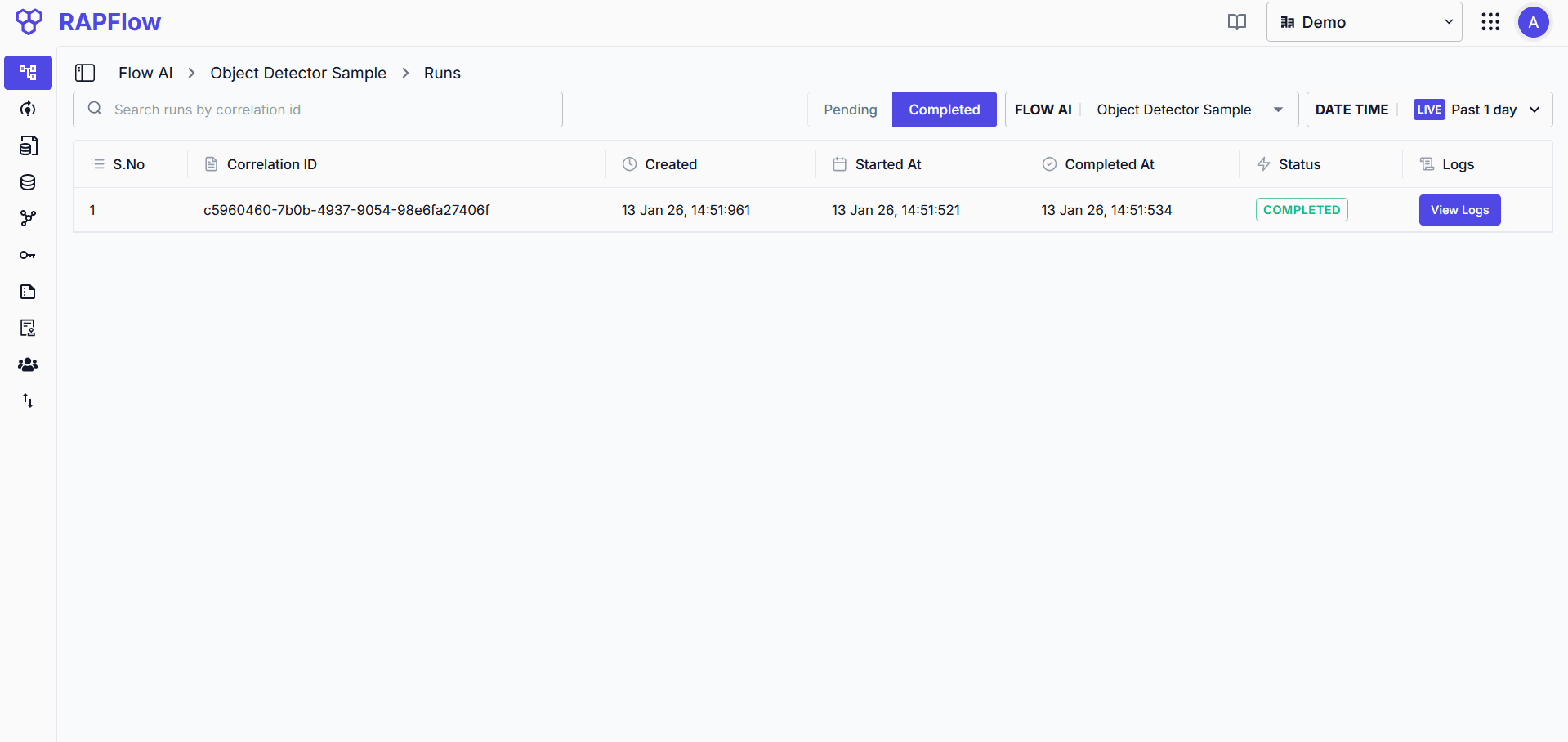
Task: Open the runs history sidebar icon
Action: pyautogui.click(x=27, y=109)
